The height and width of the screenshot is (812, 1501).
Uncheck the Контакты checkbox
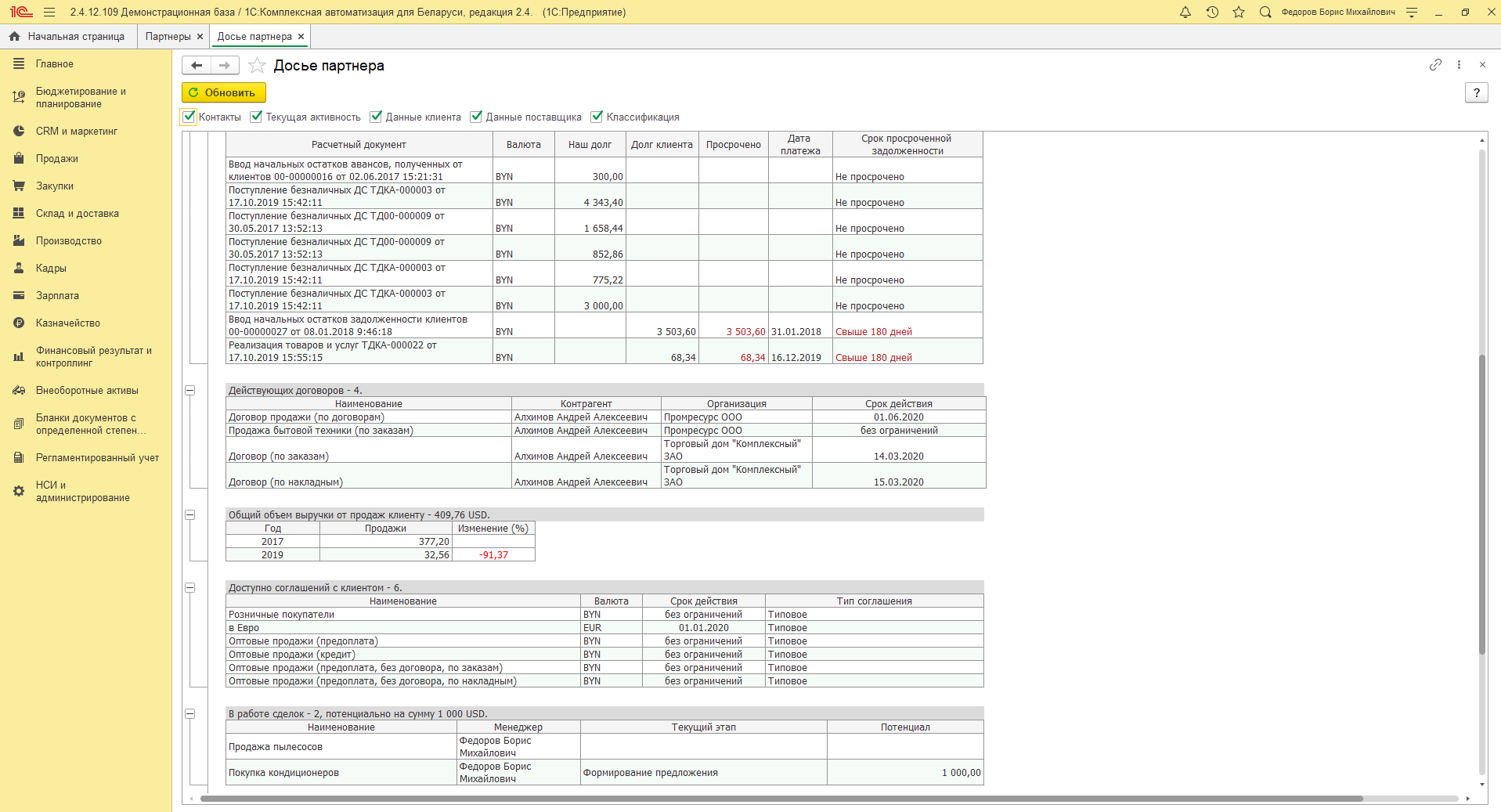(x=189, y=117)
